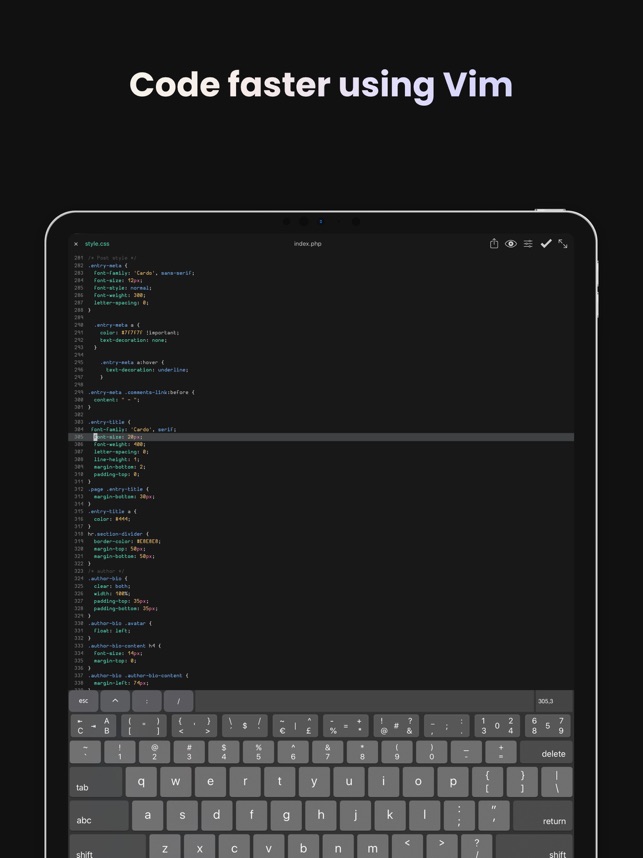Place the cursor on highlighted line 305
Viewport: 643px width, 858px height.
[321, 437]
